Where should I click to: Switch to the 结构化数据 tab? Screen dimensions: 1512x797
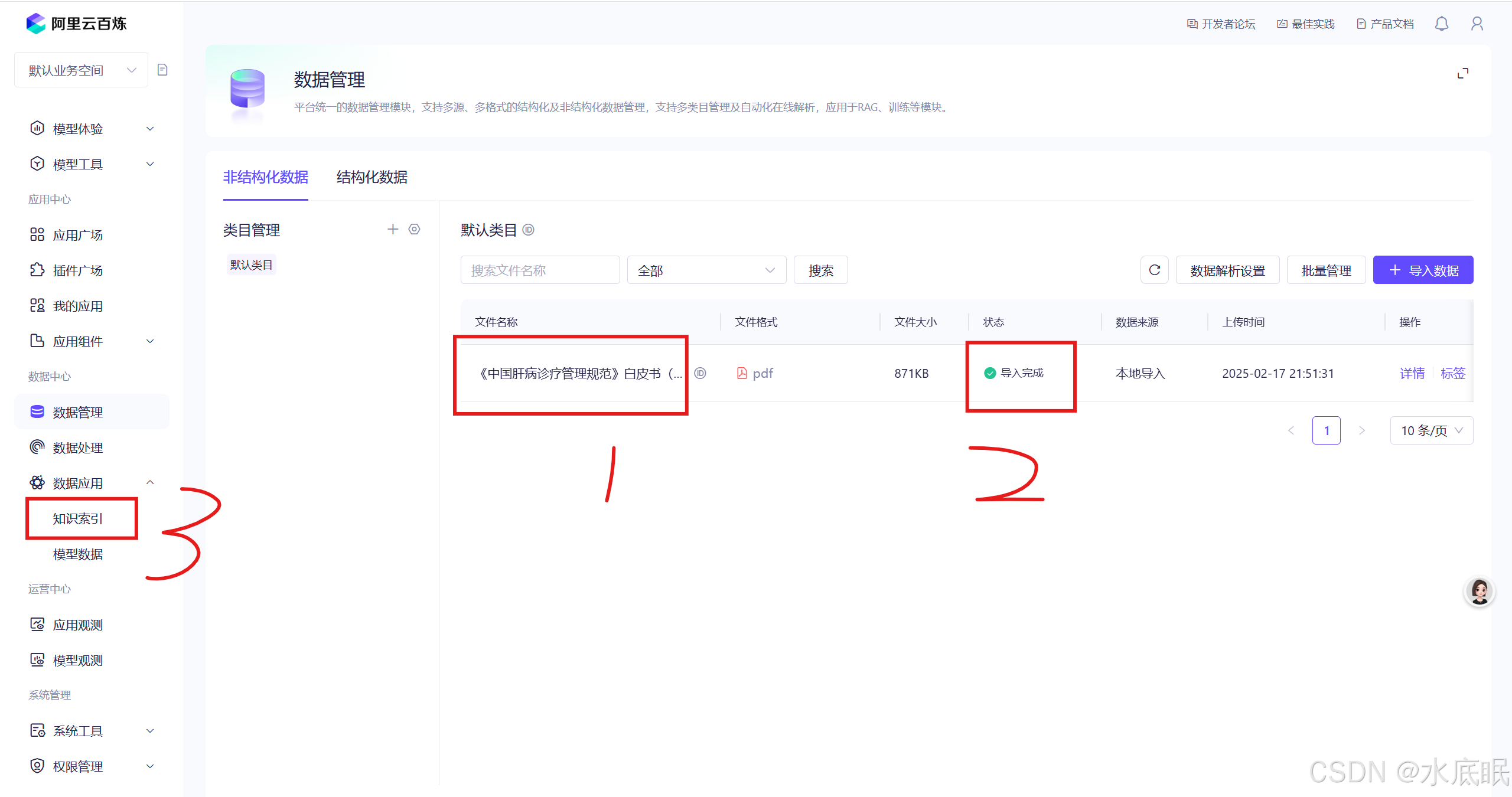tap(372, 177)
